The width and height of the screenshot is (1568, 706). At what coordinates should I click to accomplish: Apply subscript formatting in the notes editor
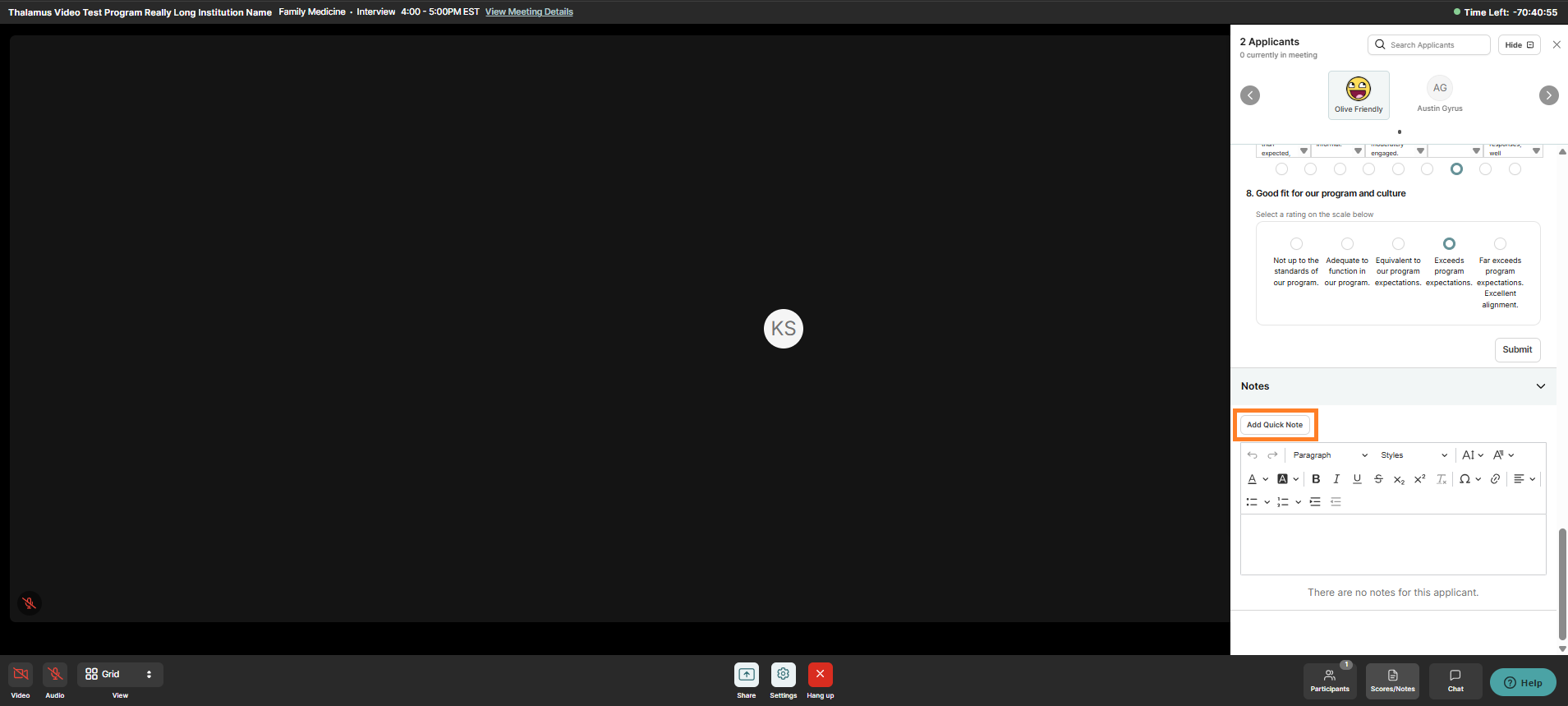coord(1399,479)
